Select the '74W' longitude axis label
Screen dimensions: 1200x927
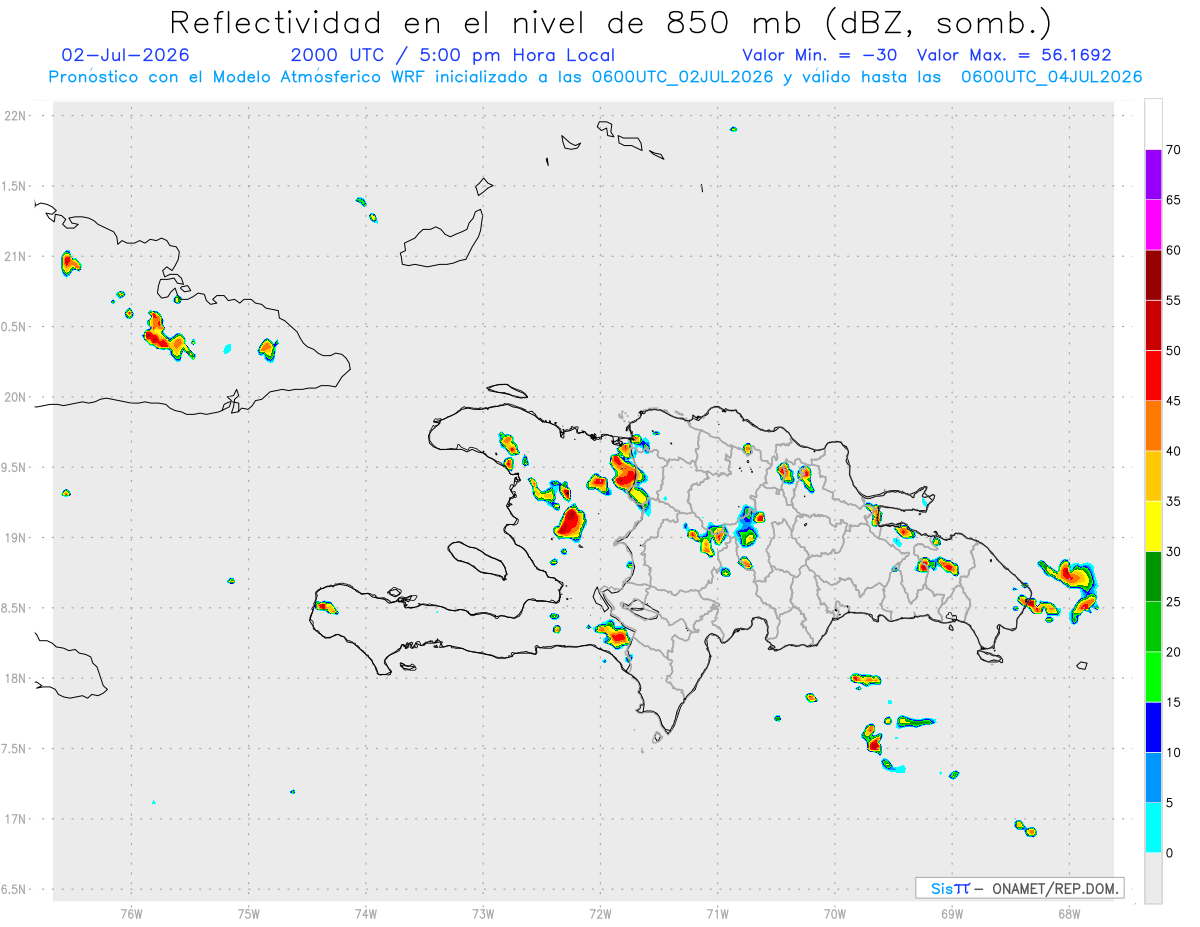[x=365, y=913]
